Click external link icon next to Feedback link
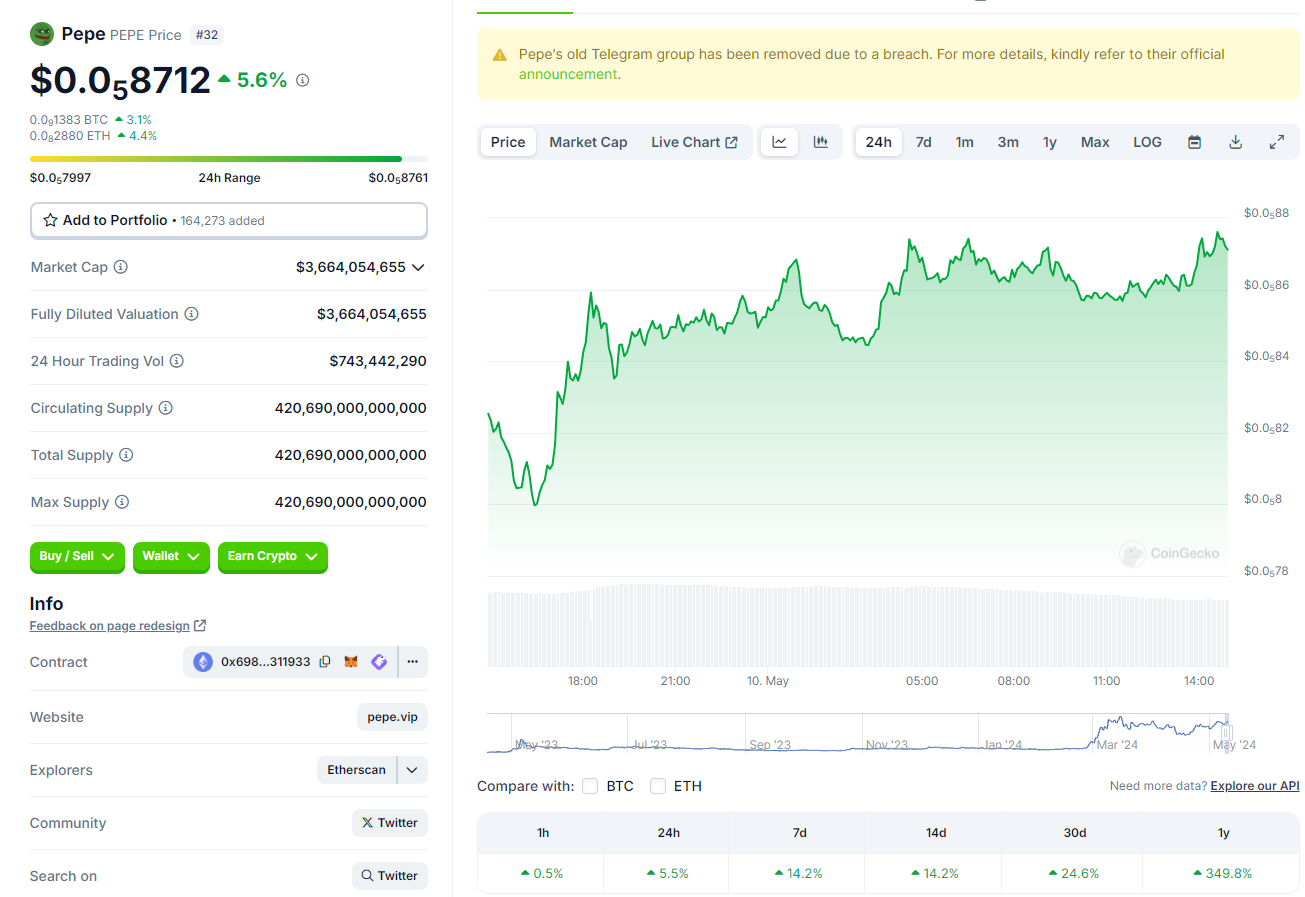The image size is (1305, 897). point(200,626)
